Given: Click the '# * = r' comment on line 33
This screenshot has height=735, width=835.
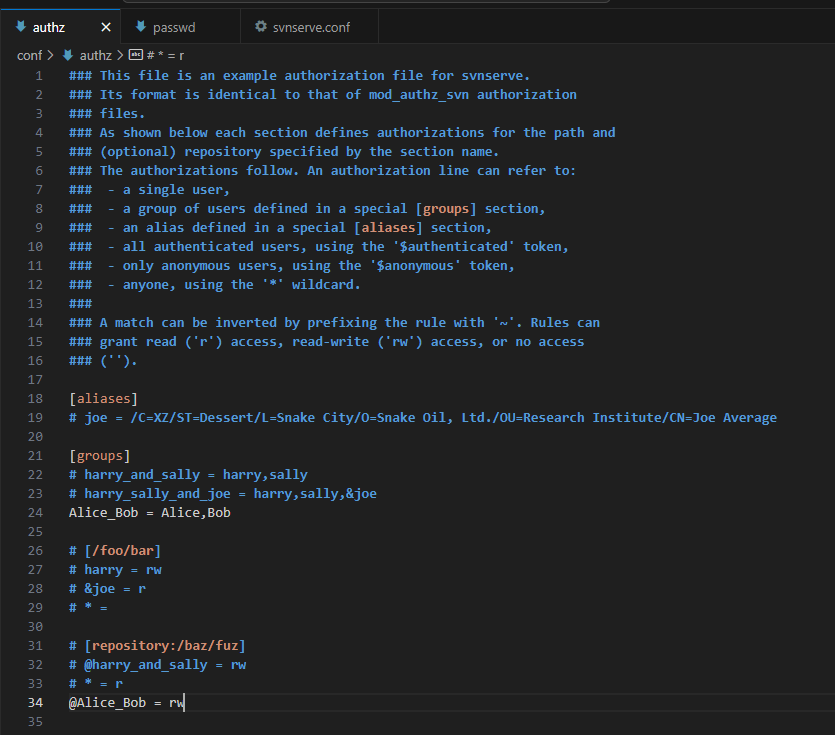Looking at the screenshot, I should pyautogui.click(x=96, y=683).
